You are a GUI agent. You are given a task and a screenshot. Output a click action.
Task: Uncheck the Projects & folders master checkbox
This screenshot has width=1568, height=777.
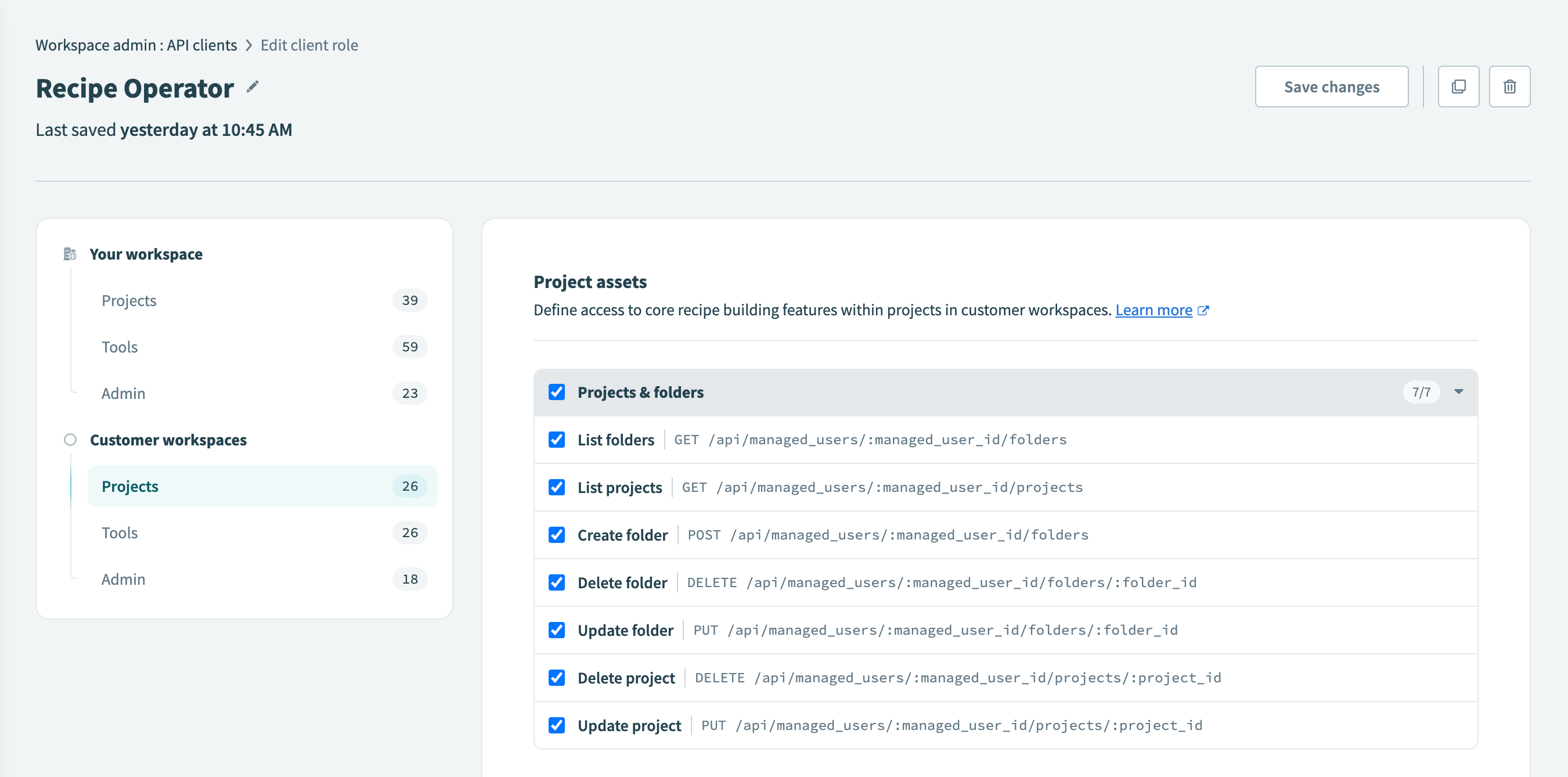click(x=556, y=392)
